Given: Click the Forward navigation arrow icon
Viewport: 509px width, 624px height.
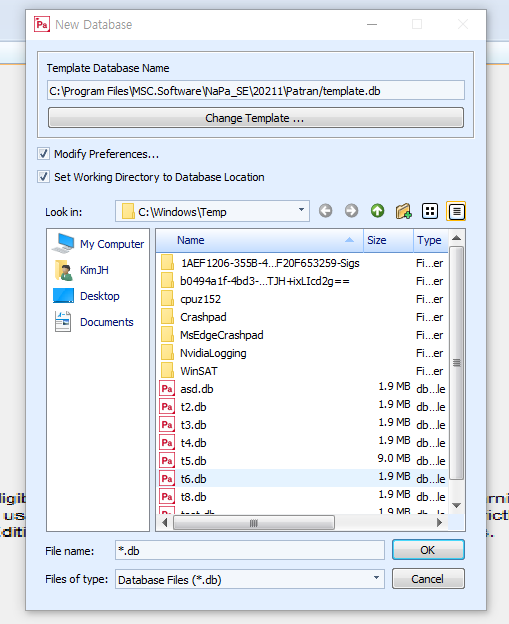Looking at the screenshot, I should click(x=351, y=211).
